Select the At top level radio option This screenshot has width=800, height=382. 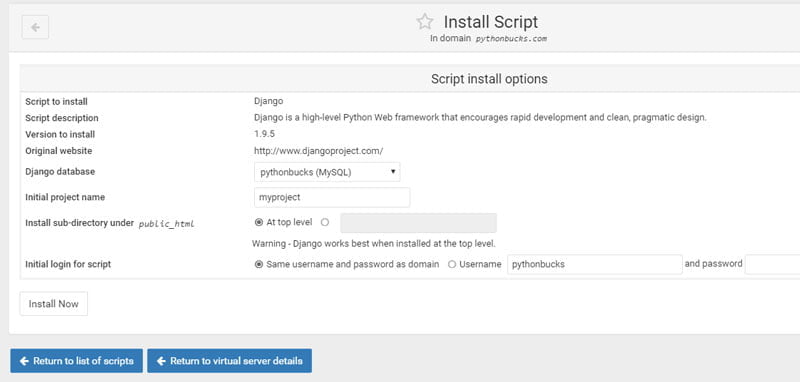point(259,222)
